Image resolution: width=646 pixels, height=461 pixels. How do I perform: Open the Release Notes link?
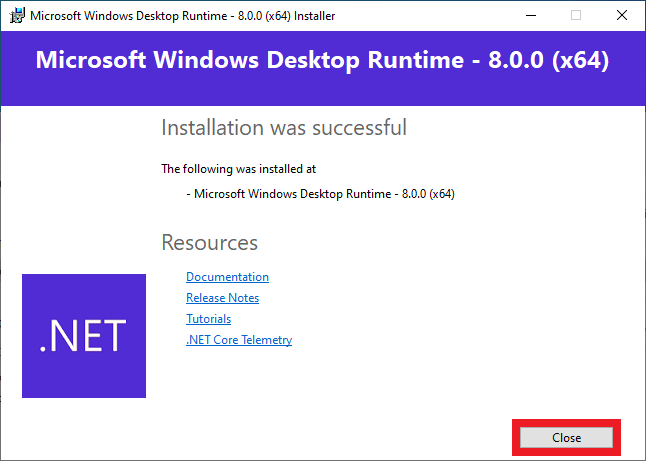222,298
